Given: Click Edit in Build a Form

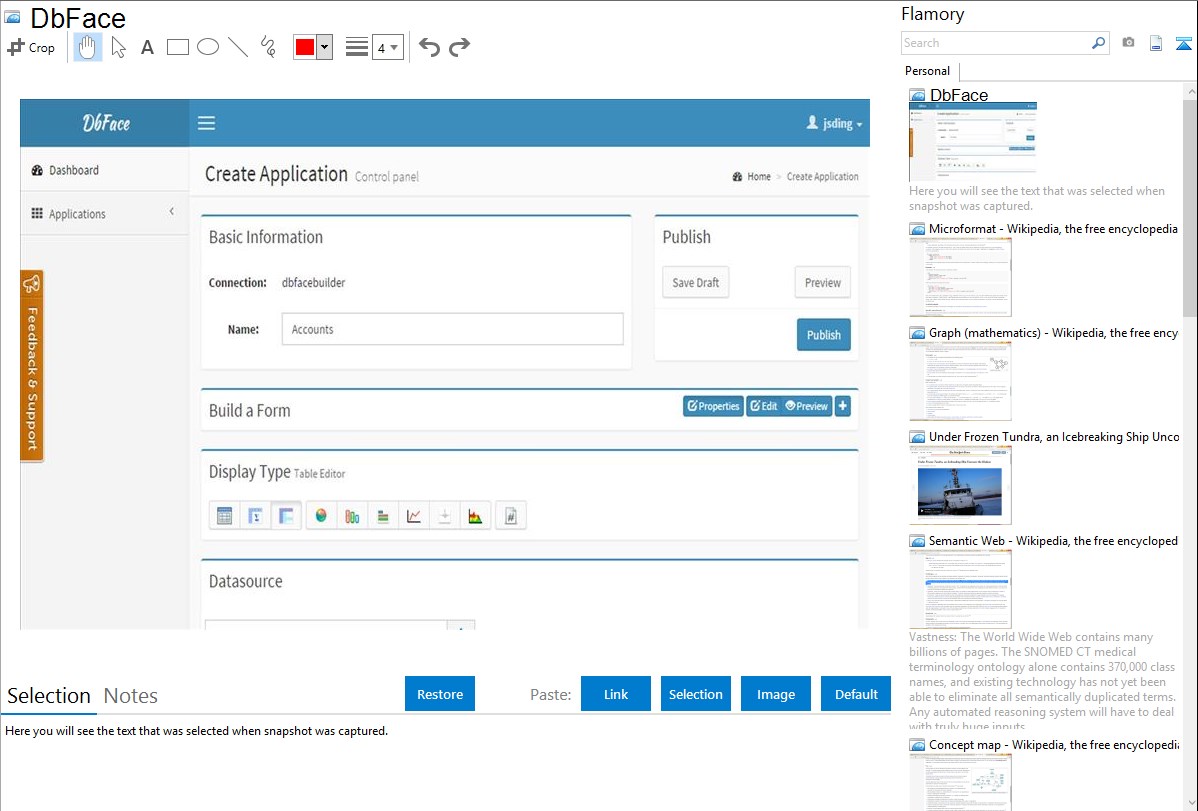Looking at the screenshot, I should click(x=763, y=406).
